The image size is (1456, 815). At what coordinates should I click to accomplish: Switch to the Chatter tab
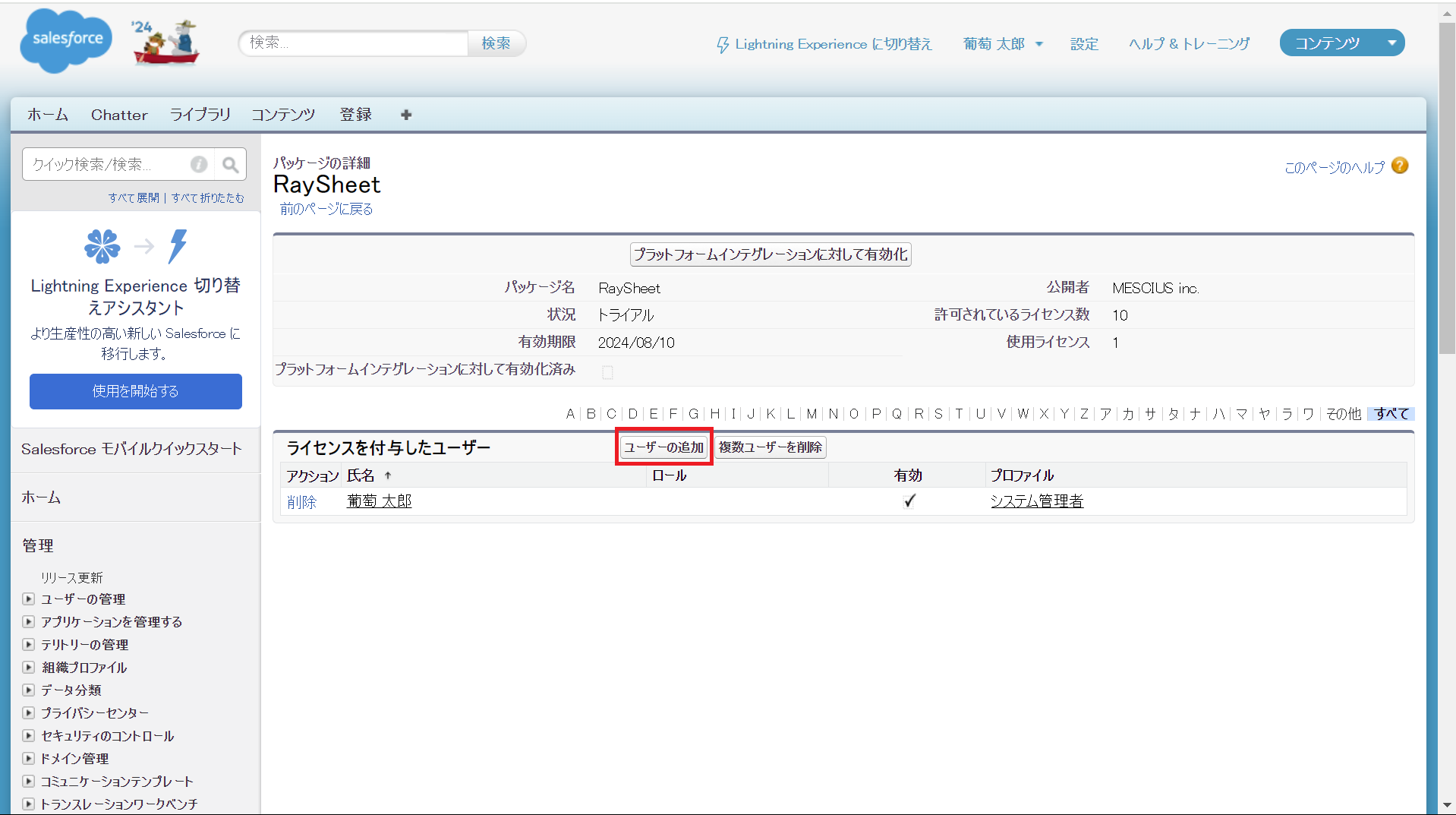point(119,115)
